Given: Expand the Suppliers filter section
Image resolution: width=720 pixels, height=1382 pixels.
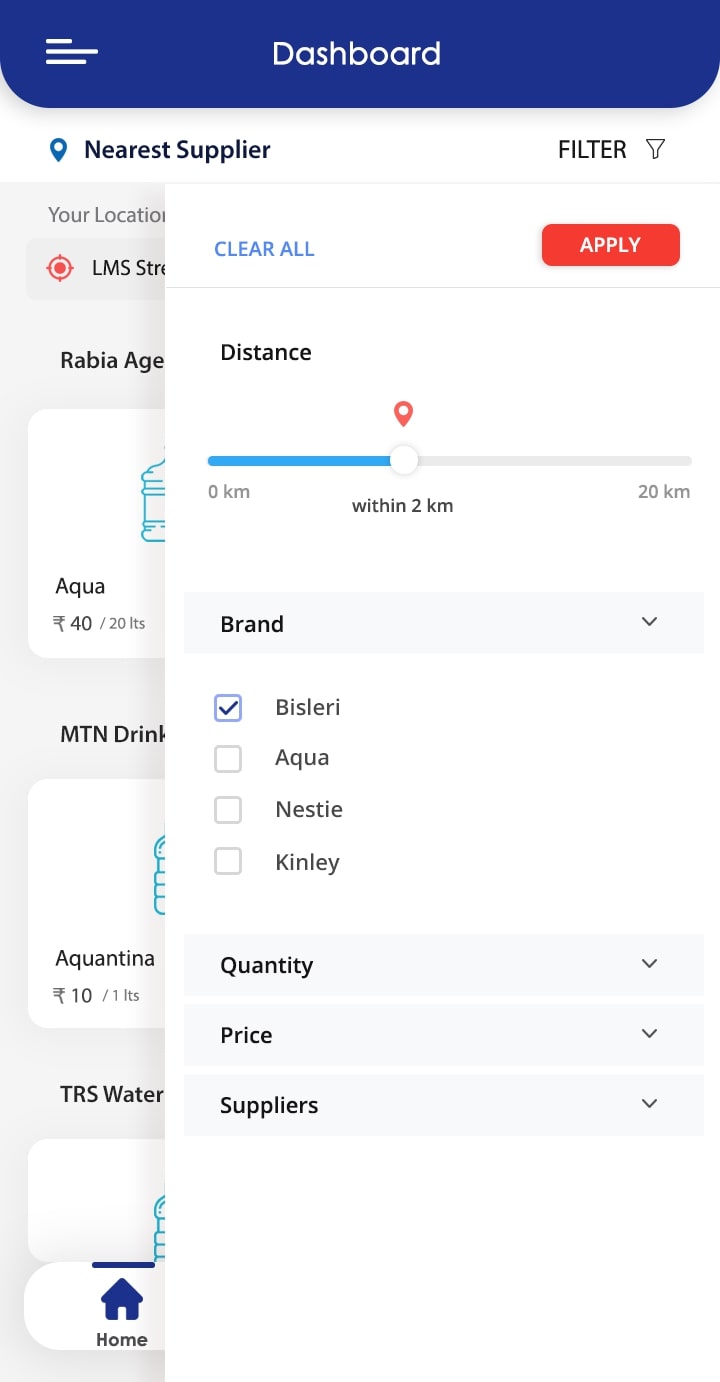Looking at the screenshot, I should (649, 1104).
